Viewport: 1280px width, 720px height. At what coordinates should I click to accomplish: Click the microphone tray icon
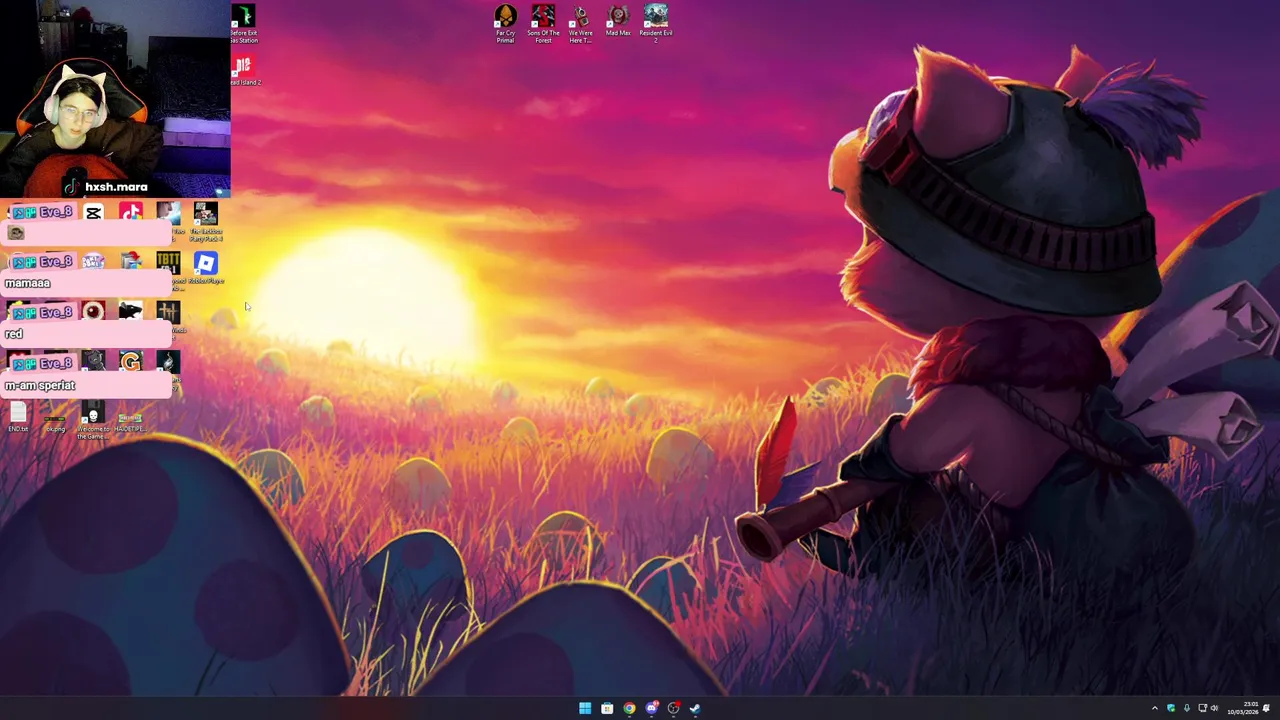[1187, 709]
